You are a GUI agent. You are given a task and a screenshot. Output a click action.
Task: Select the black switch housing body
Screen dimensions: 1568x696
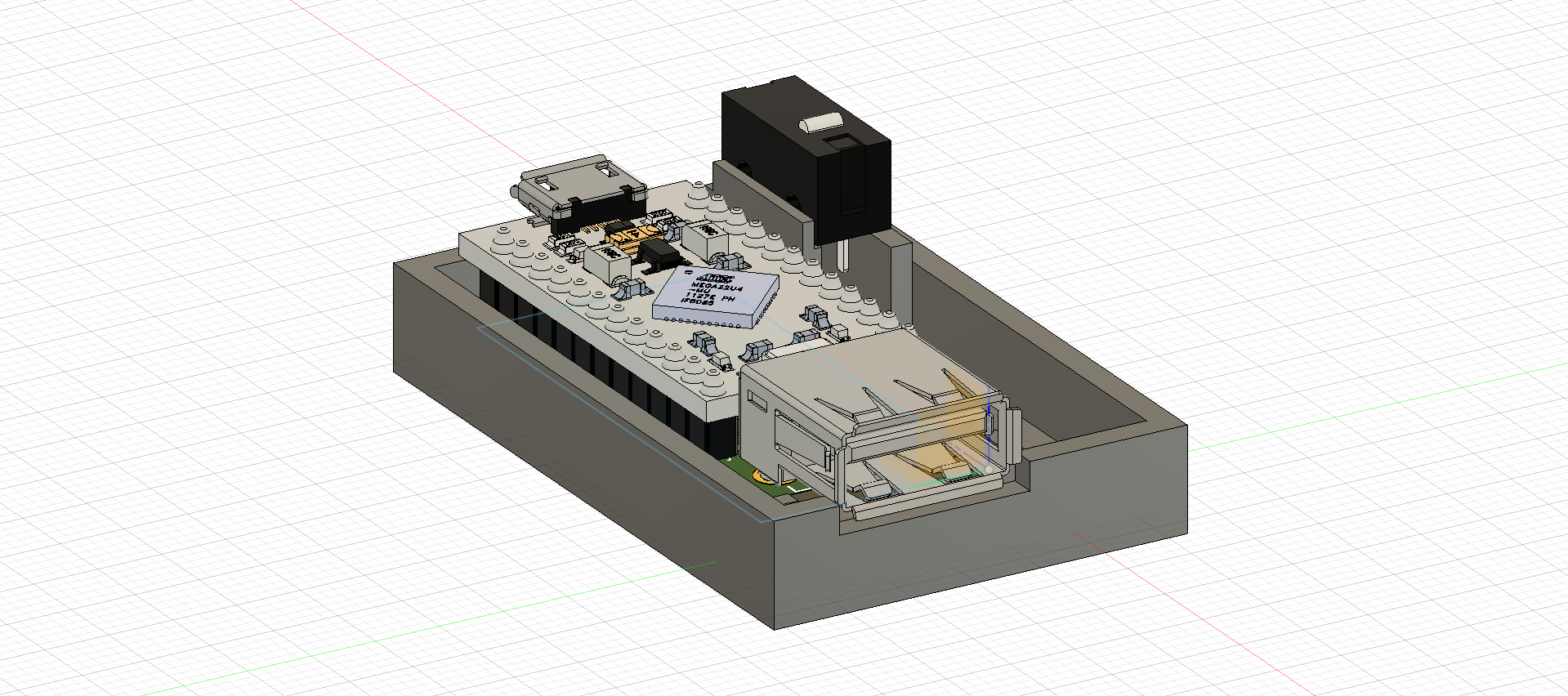805,159
